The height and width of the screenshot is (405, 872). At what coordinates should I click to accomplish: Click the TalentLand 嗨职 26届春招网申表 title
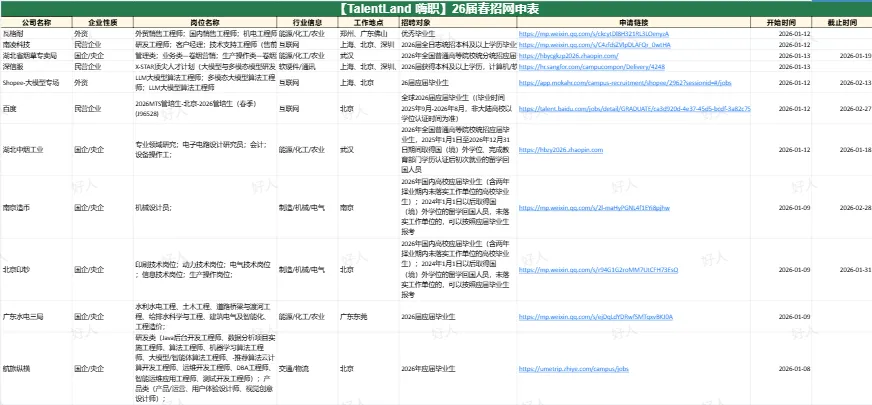[x=439, y=8]
